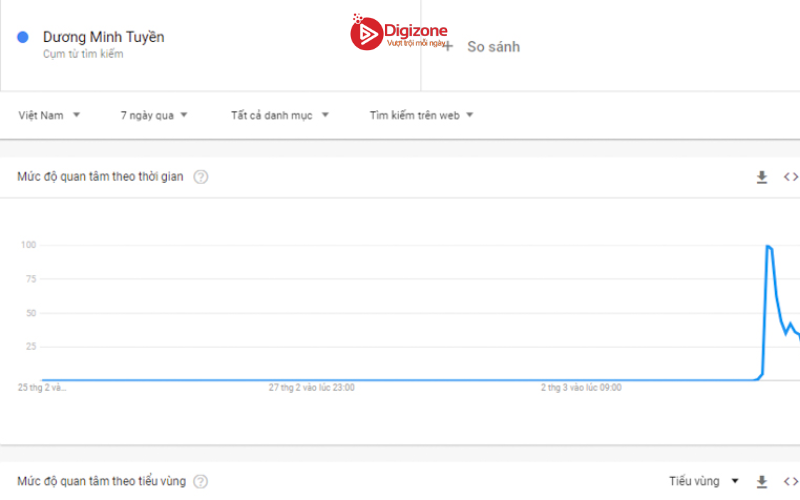Open the Việt Nam region dropdown

[x=49, y=115]
